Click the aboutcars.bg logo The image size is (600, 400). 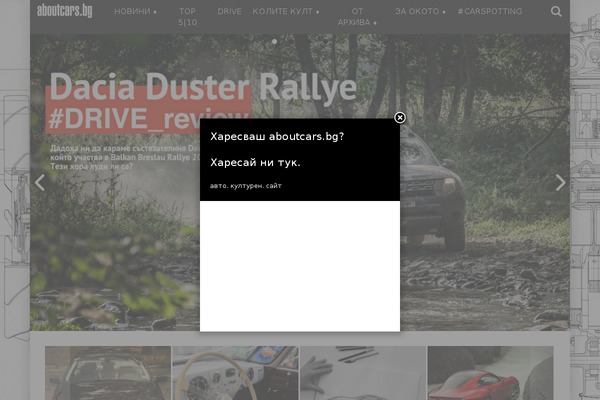(x=65, y=10)
